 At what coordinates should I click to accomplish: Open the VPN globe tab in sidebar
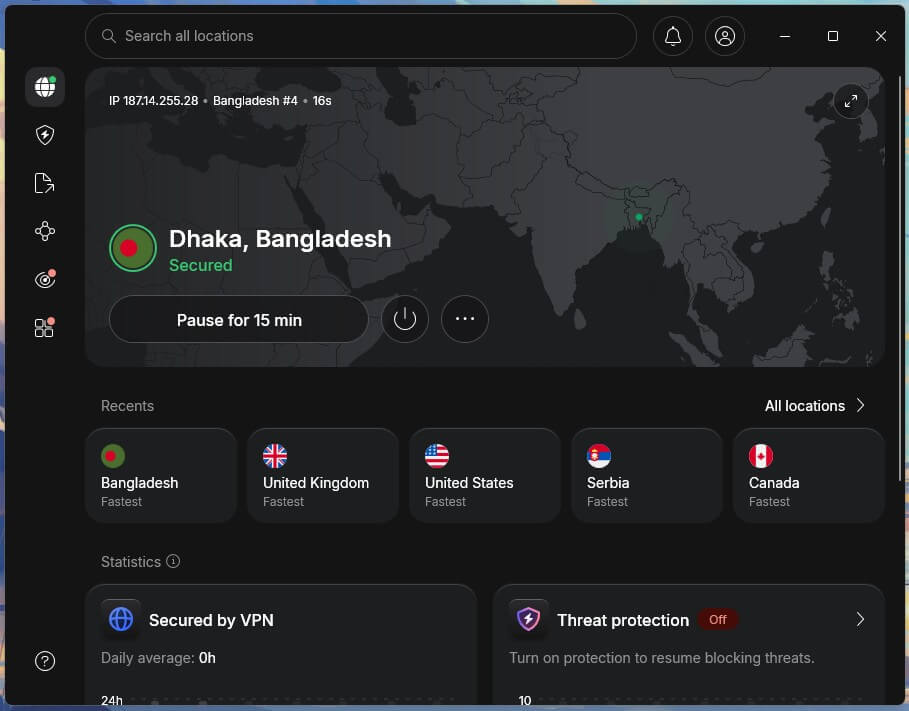[45, 87]
